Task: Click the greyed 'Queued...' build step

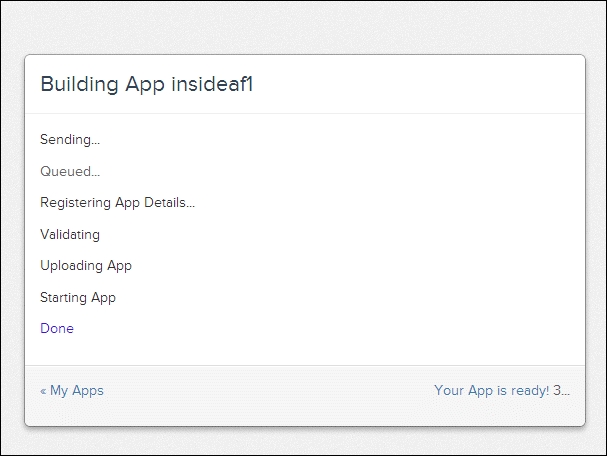Action: (70, 171)
